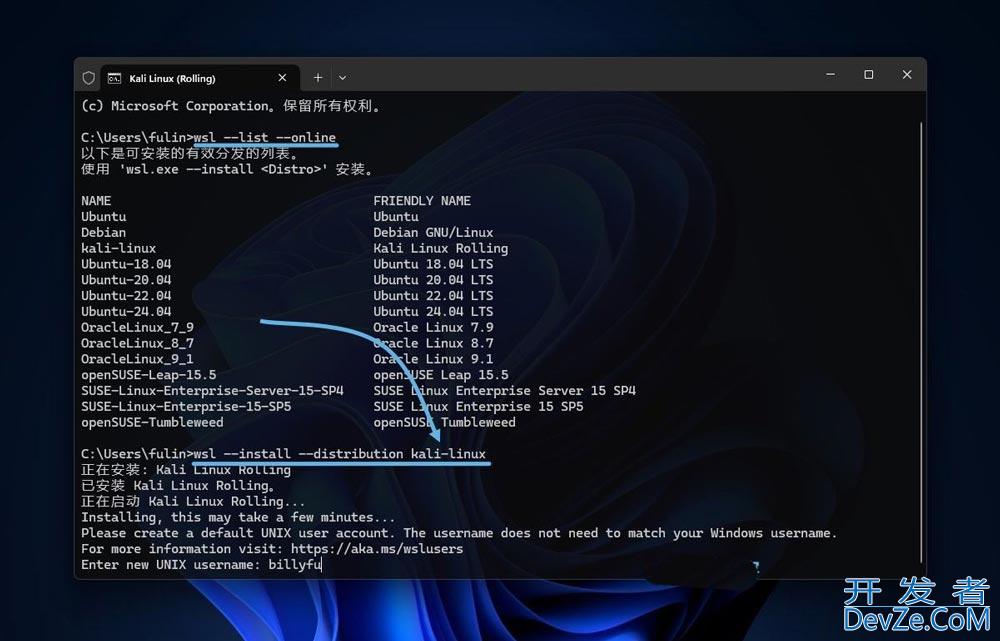Click 'OracleLinux_8_7' in the NAME column

pos(137,343)
